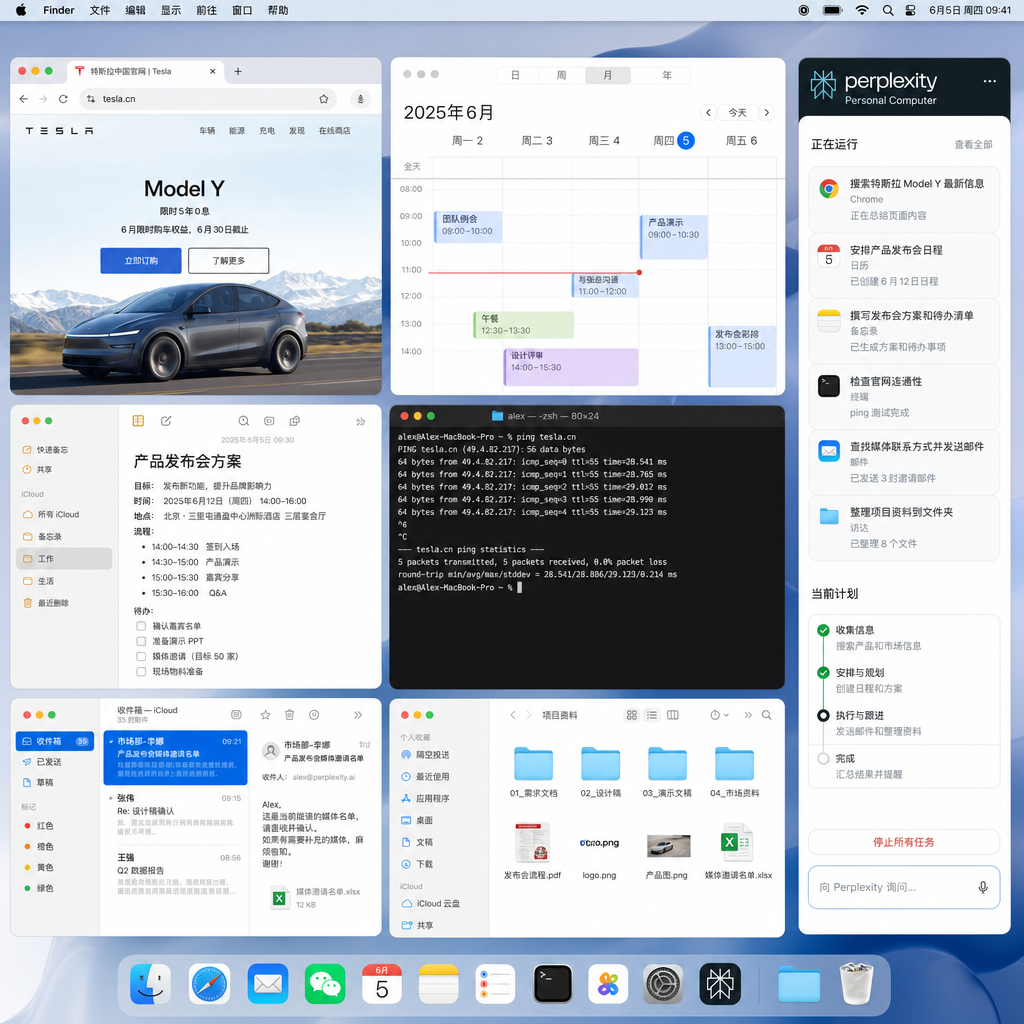The image size is (1024, 1024).
Task: Select 工作 folder in Notes sidebar
Action: coord(64,558)
